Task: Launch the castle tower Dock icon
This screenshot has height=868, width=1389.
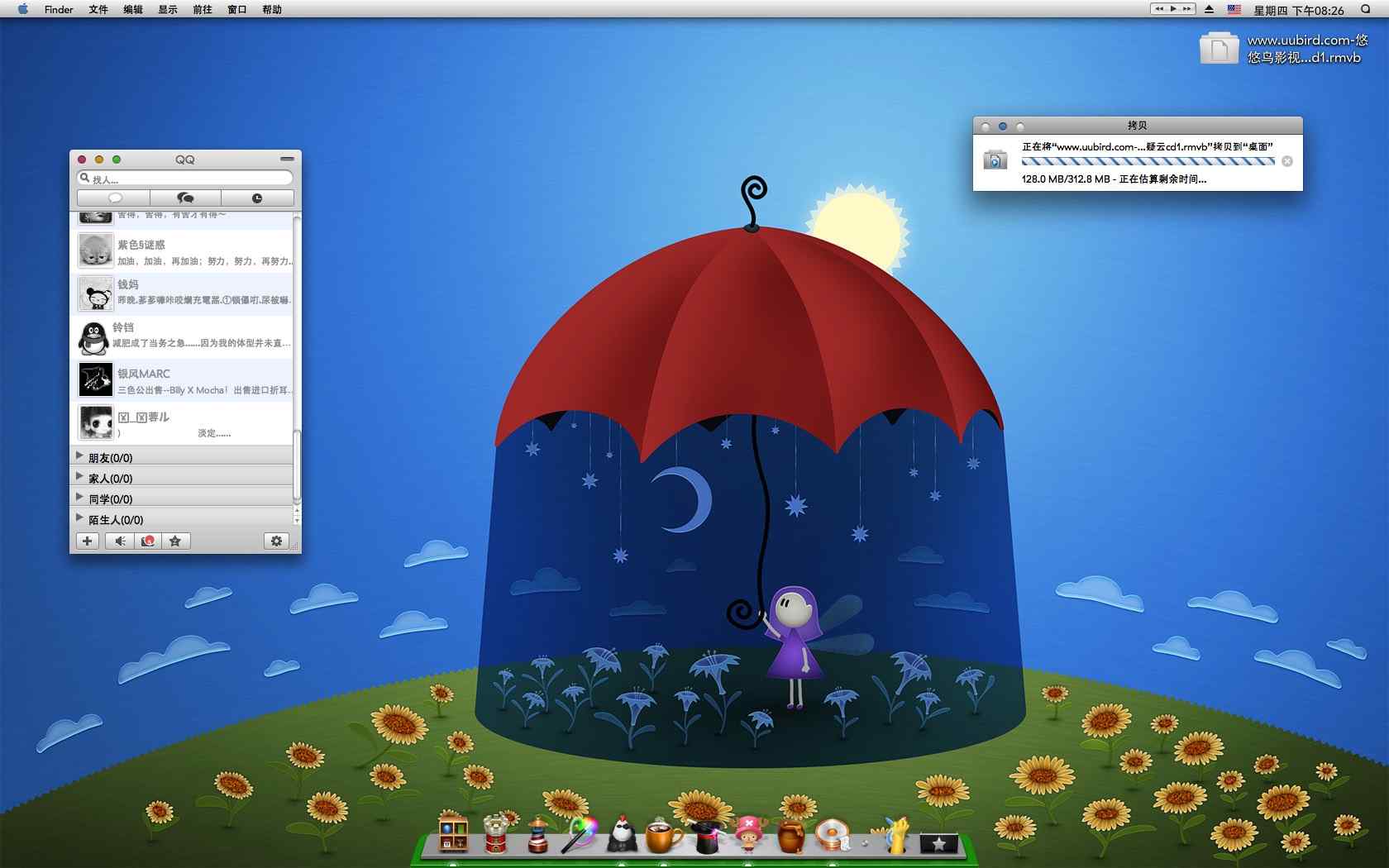Action: (495, 833)
